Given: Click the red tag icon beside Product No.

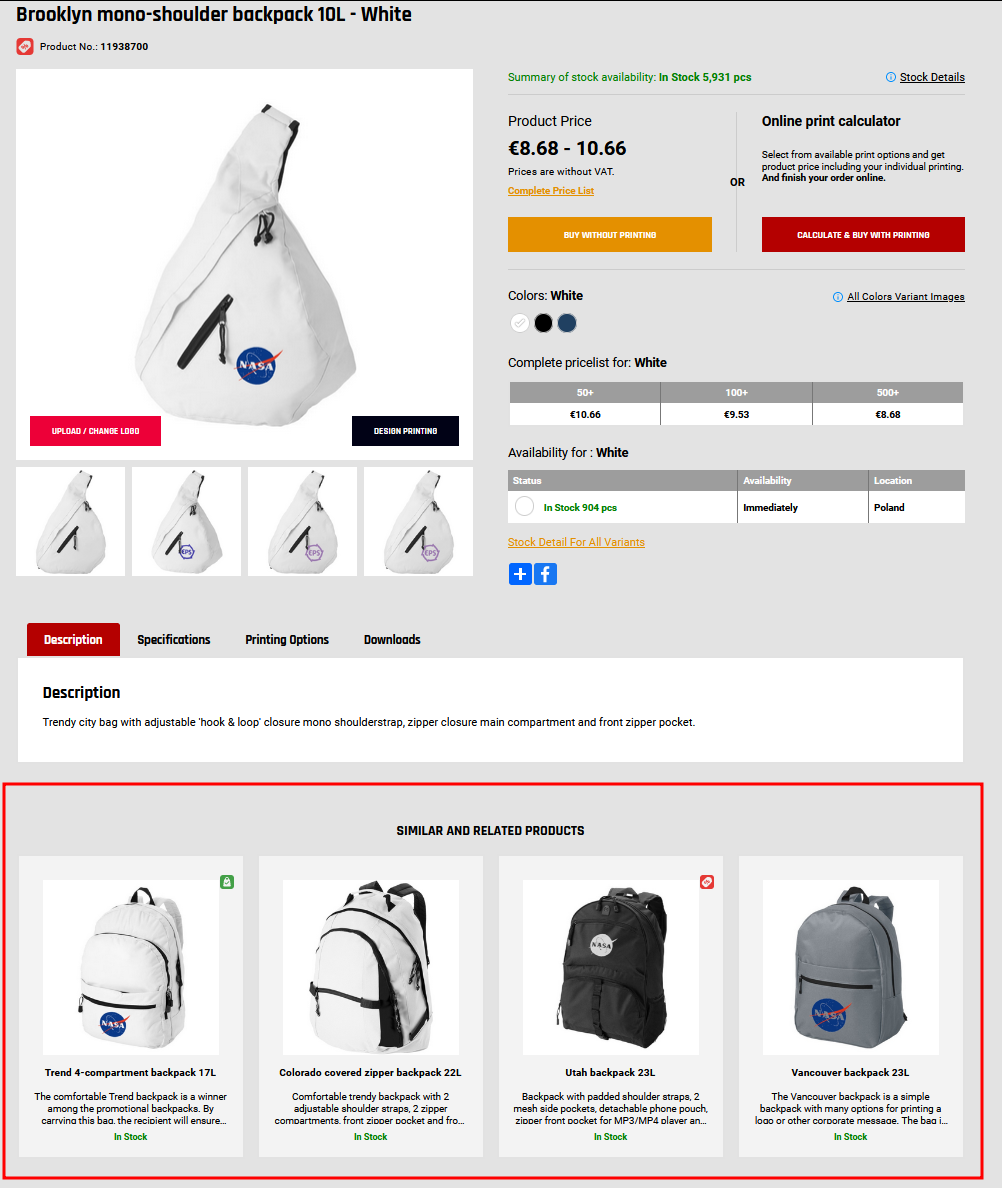Looking at the screenshot, I should 25,47.
